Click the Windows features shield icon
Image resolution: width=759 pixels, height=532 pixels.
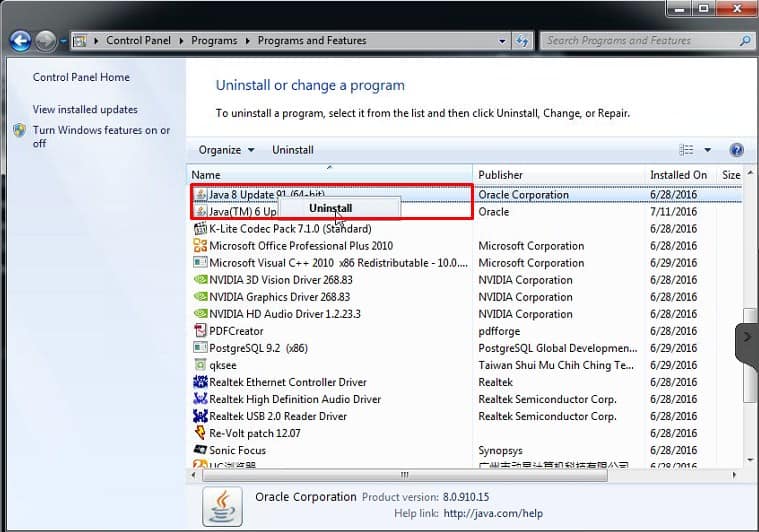[x=19, y=130]
